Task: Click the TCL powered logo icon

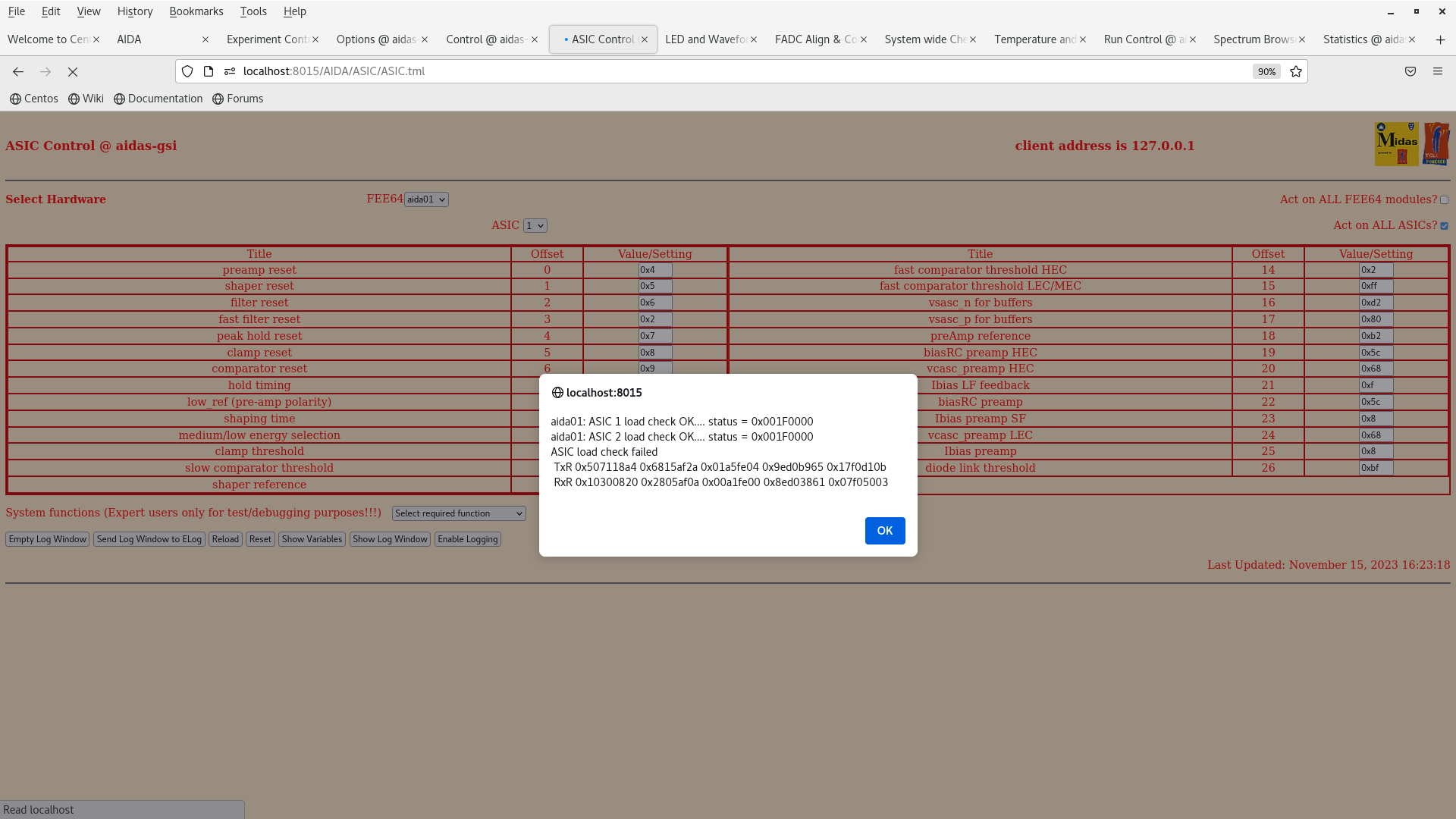Action: tap(1436, 144)
